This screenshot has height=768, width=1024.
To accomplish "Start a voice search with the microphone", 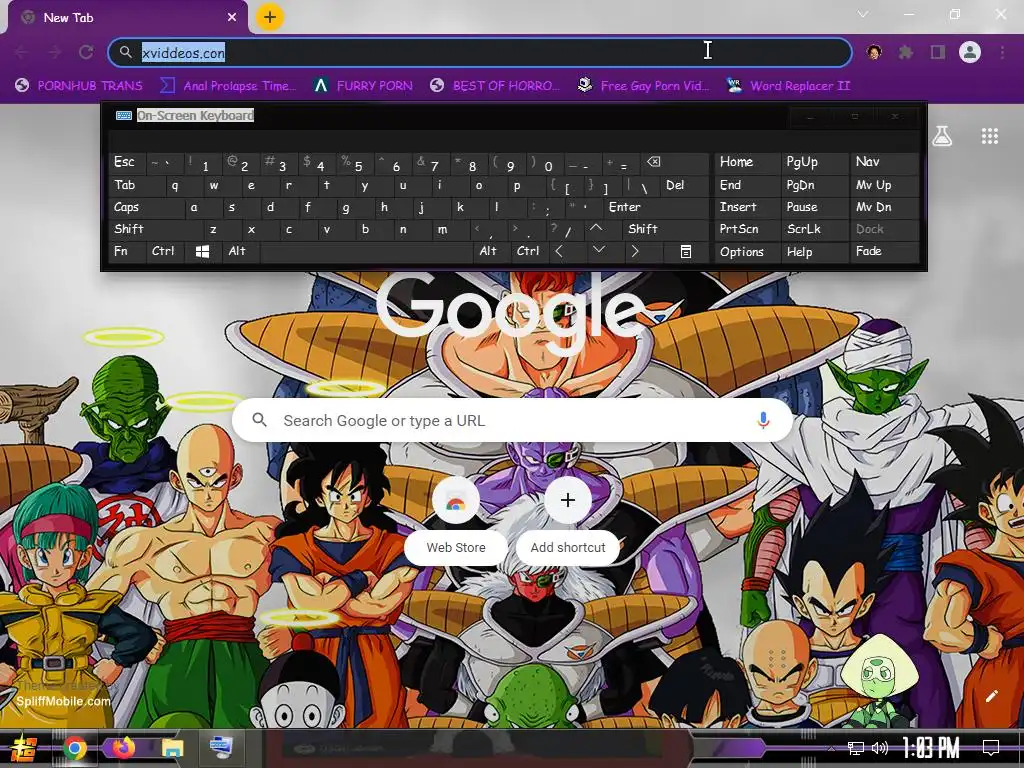I will [x=763, y=420].
